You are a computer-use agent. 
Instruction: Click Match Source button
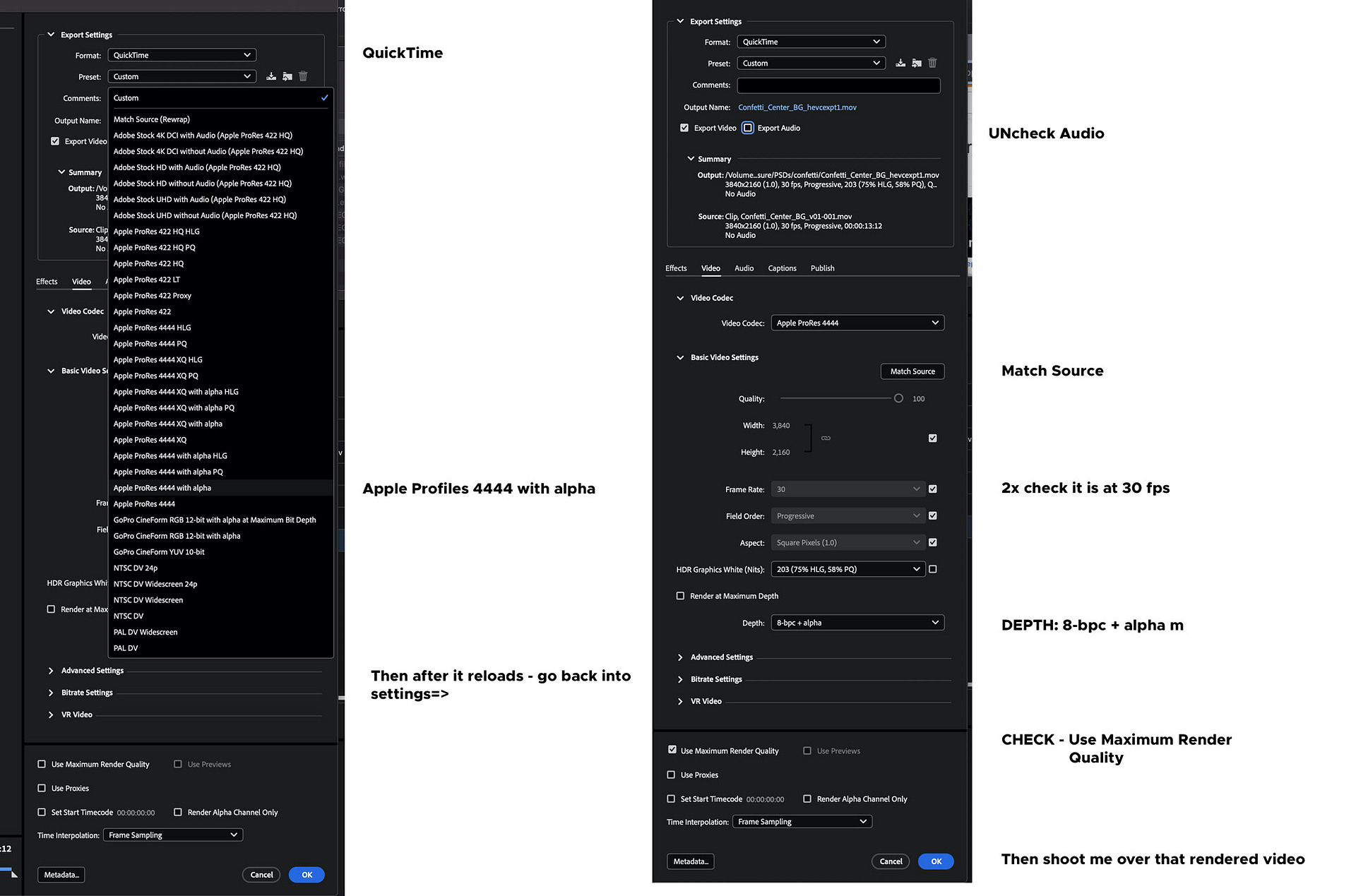coord(912,371)
